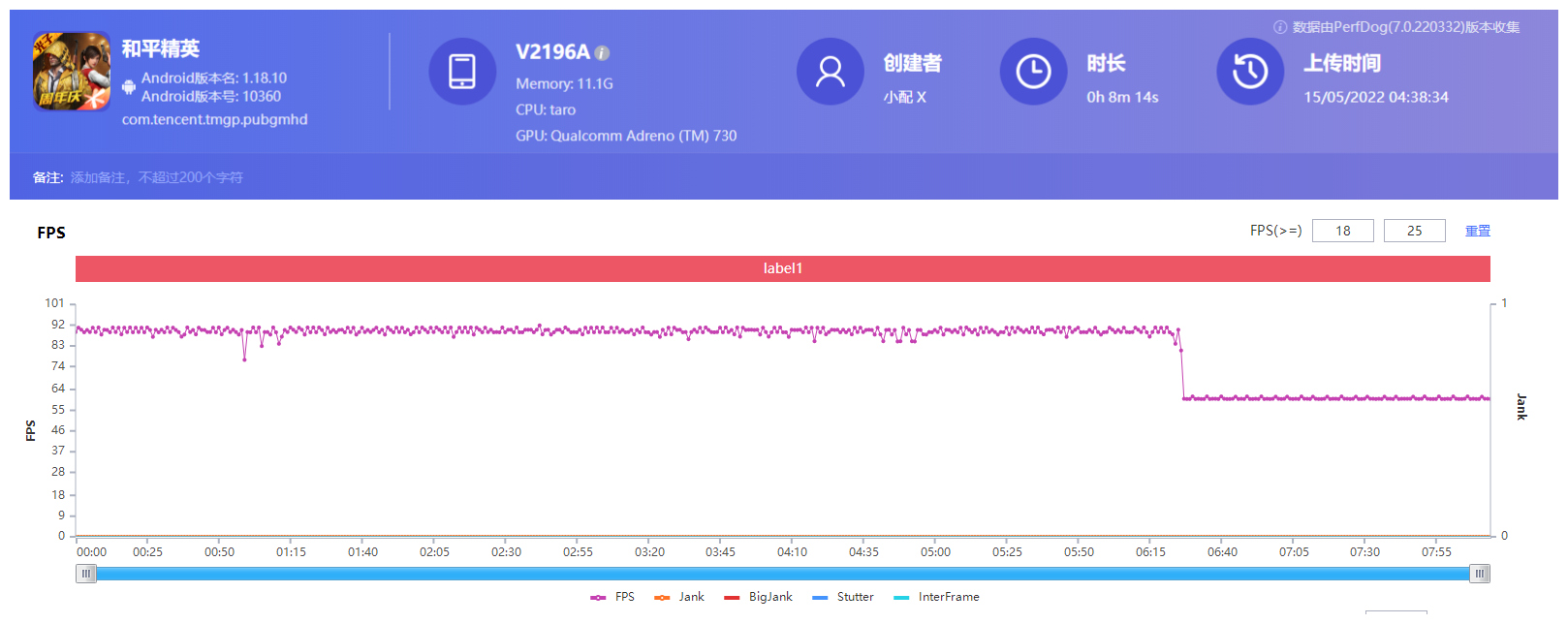Screen dimensions: 1568x624
Task: Click the left handle of time range slider
Action: [x=86, y=574]
